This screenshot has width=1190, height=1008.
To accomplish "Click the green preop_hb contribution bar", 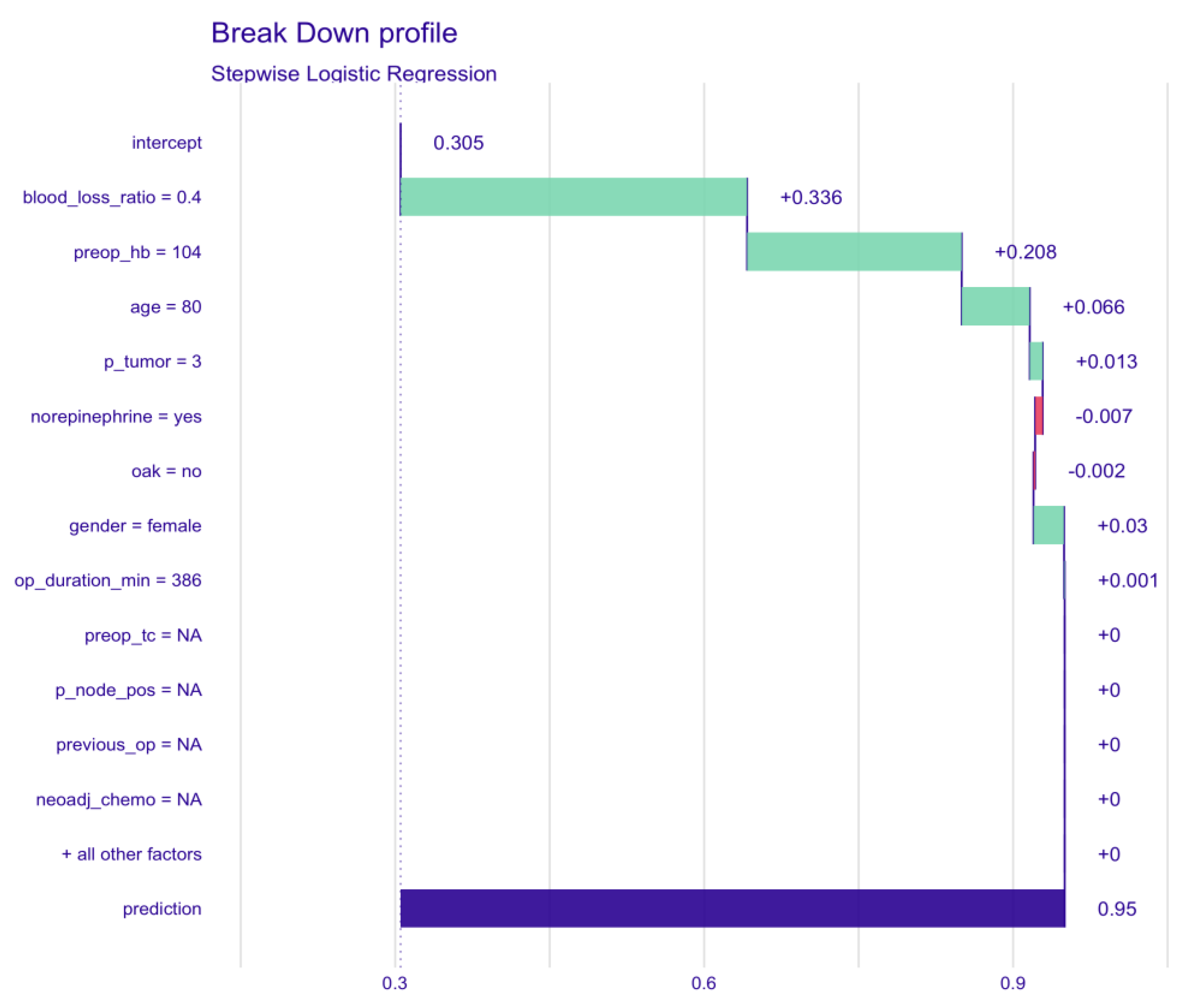I will pos(854,251).
